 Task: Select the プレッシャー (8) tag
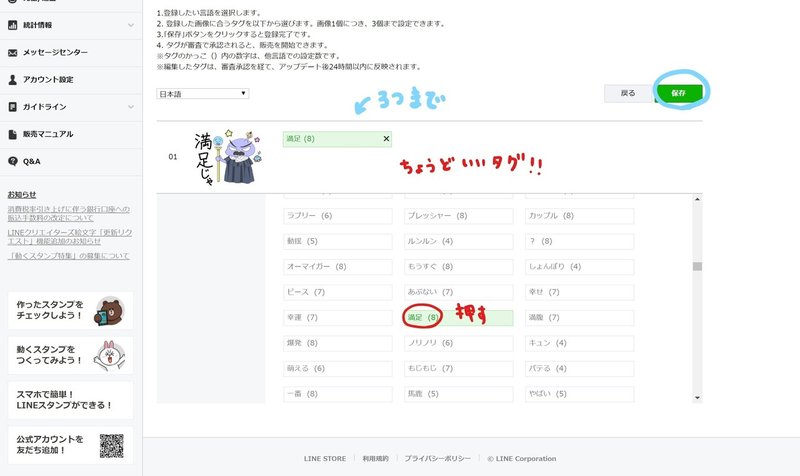459,216
